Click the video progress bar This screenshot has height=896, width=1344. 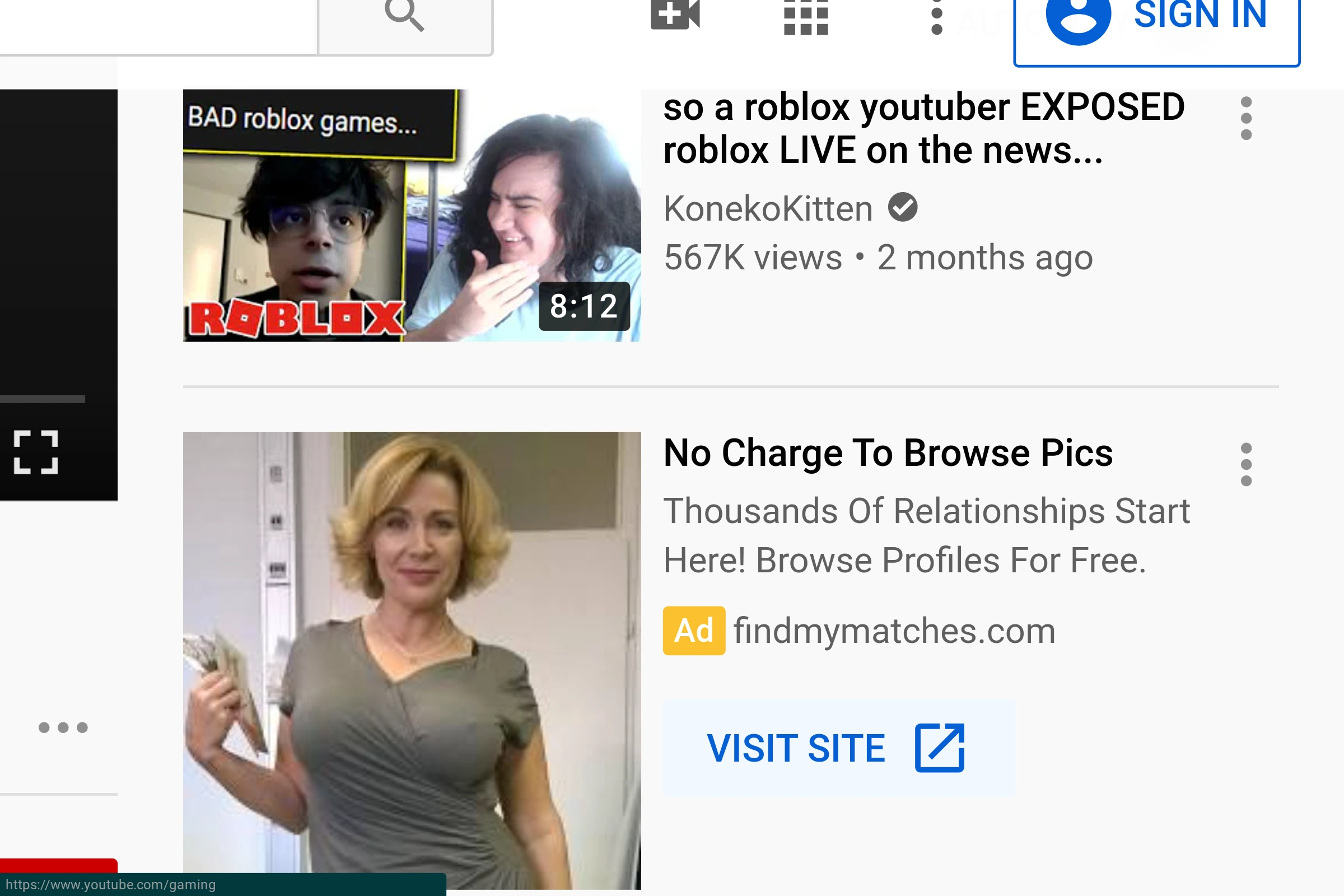[43, 399]
